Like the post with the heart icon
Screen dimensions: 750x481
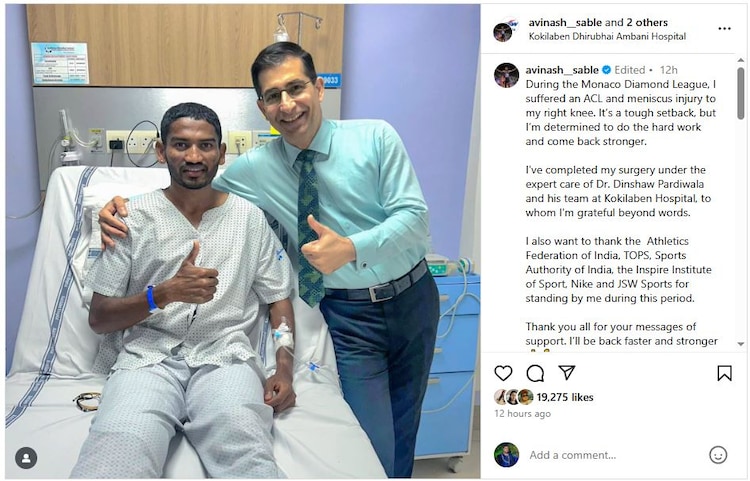[x=503, y=373]
